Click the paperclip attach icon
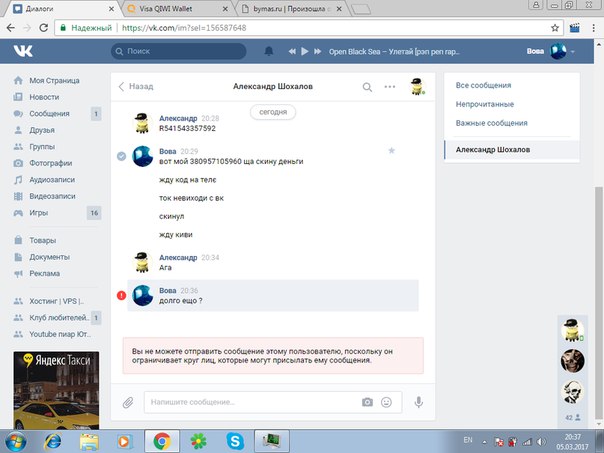The height and width of the screenshot is (453, 604). tap(128, 402)
